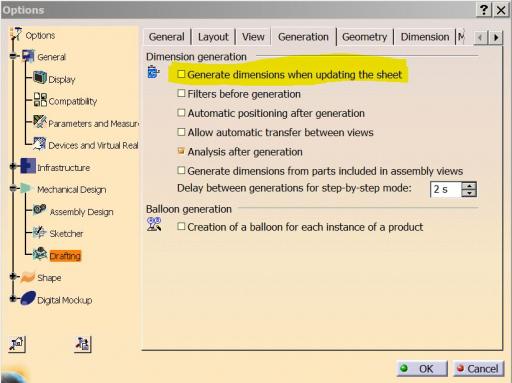Click the Digital Mockup category icon
512x383 pixels.
click(28, 298)
